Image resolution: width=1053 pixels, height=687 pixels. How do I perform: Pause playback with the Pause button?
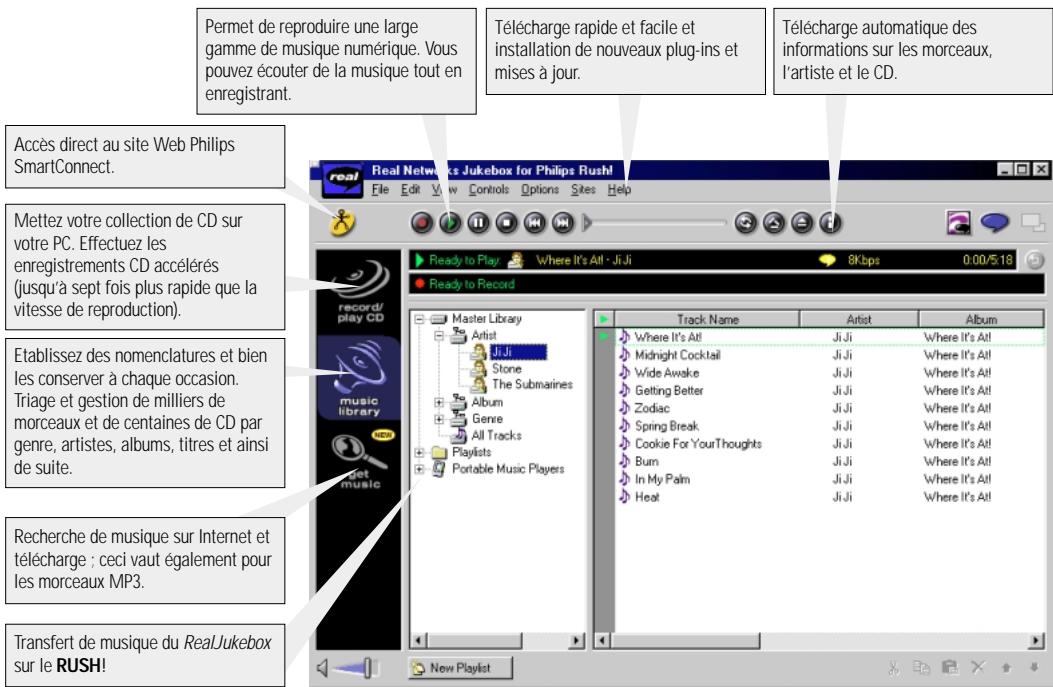point(479,222)
